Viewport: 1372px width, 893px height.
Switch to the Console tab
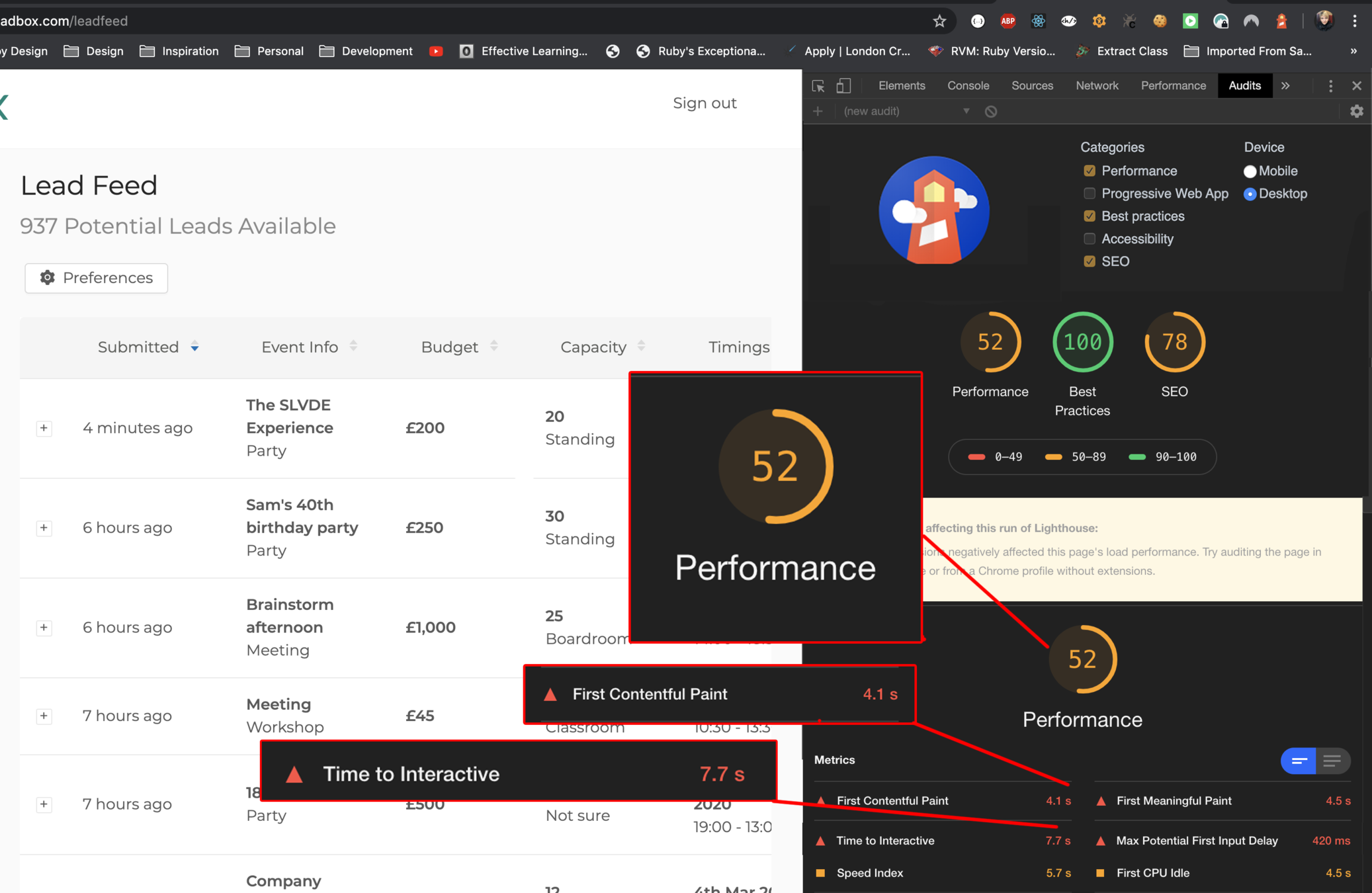(968, 86)
